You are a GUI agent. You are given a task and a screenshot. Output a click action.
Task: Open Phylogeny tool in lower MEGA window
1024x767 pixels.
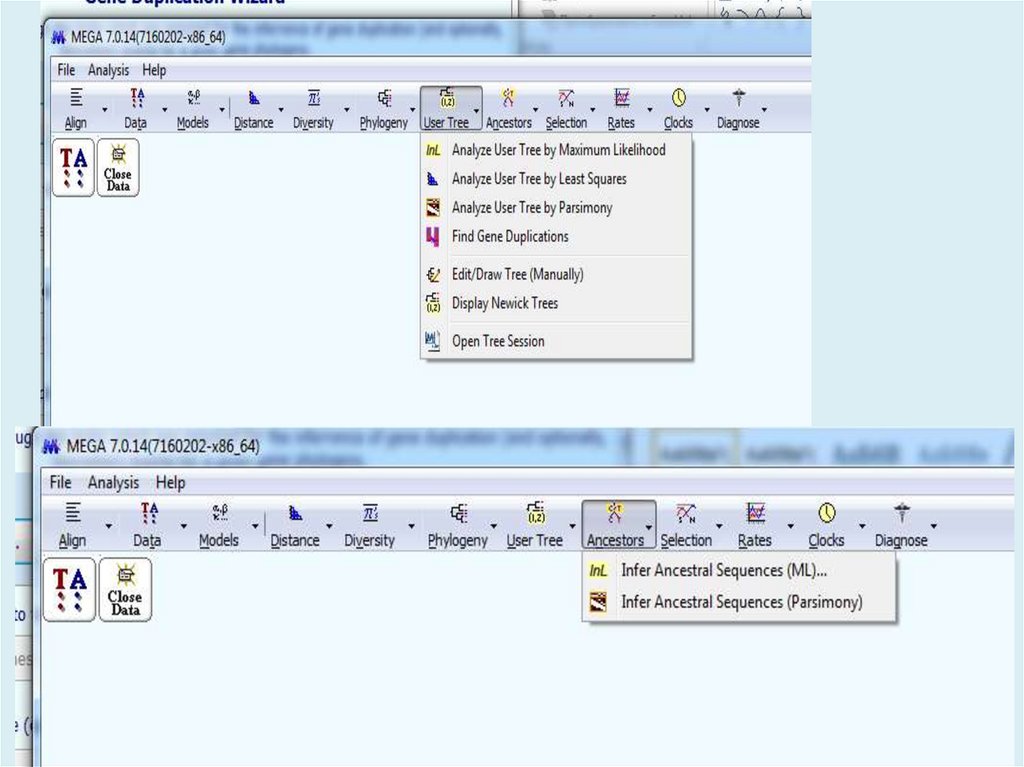pyautogui.click(x=458, y=525)
